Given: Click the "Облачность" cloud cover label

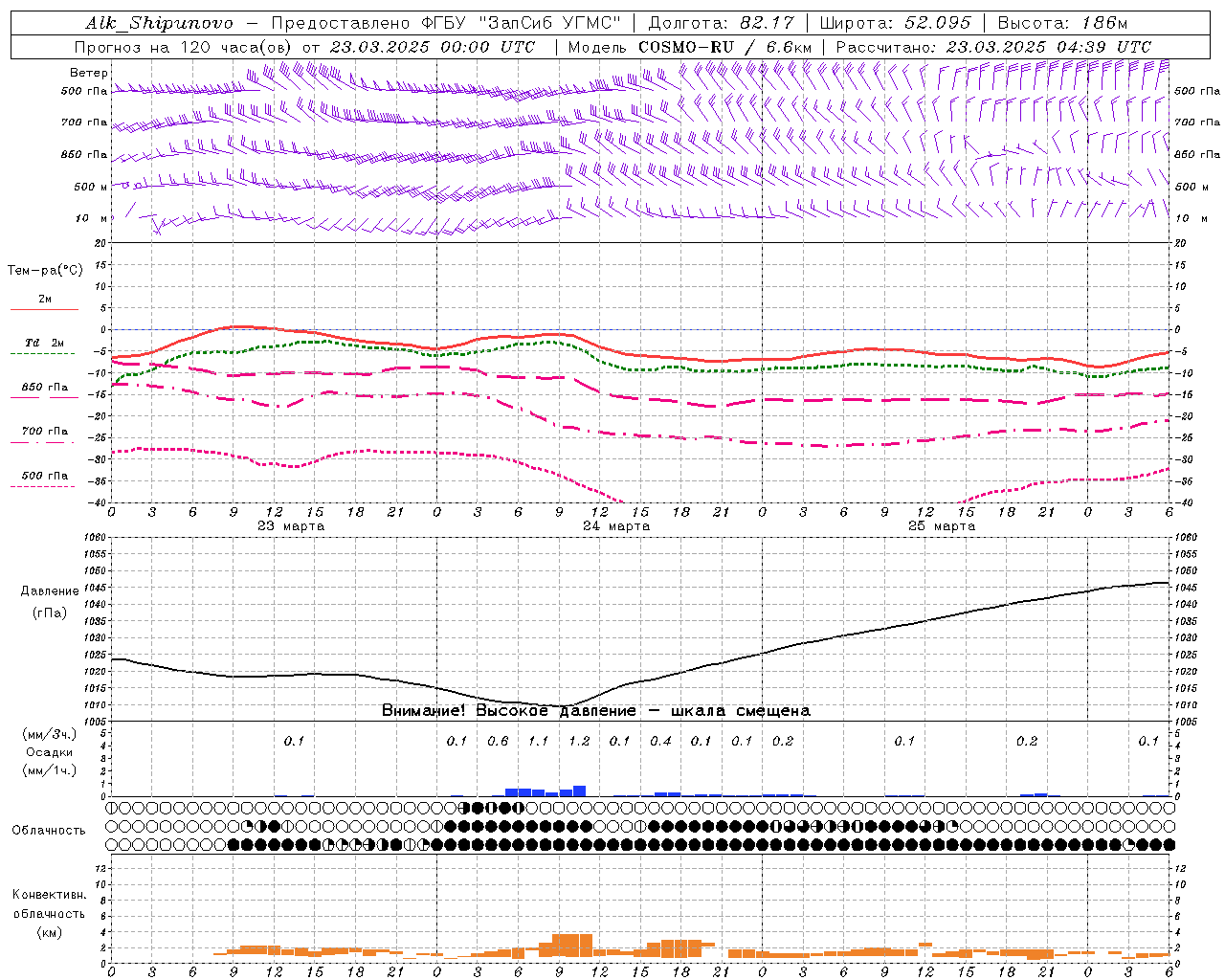Looking at the screenshot, I should (x=49, y=831).
